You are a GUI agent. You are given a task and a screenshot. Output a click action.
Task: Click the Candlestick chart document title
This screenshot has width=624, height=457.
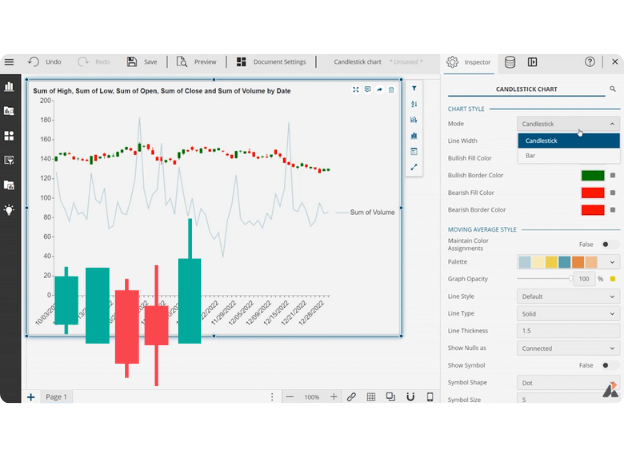[357, 62]
